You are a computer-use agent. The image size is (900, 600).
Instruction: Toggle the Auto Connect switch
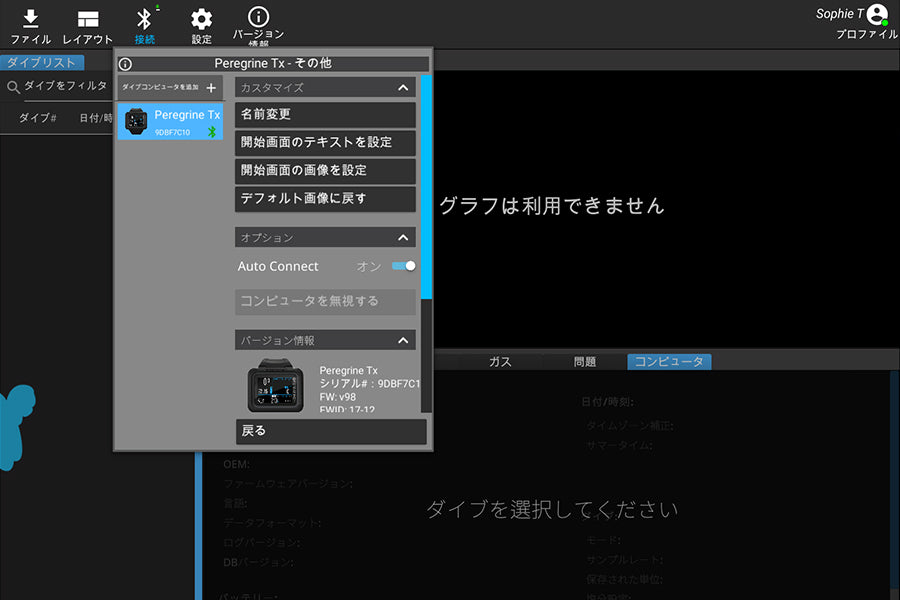403,266
